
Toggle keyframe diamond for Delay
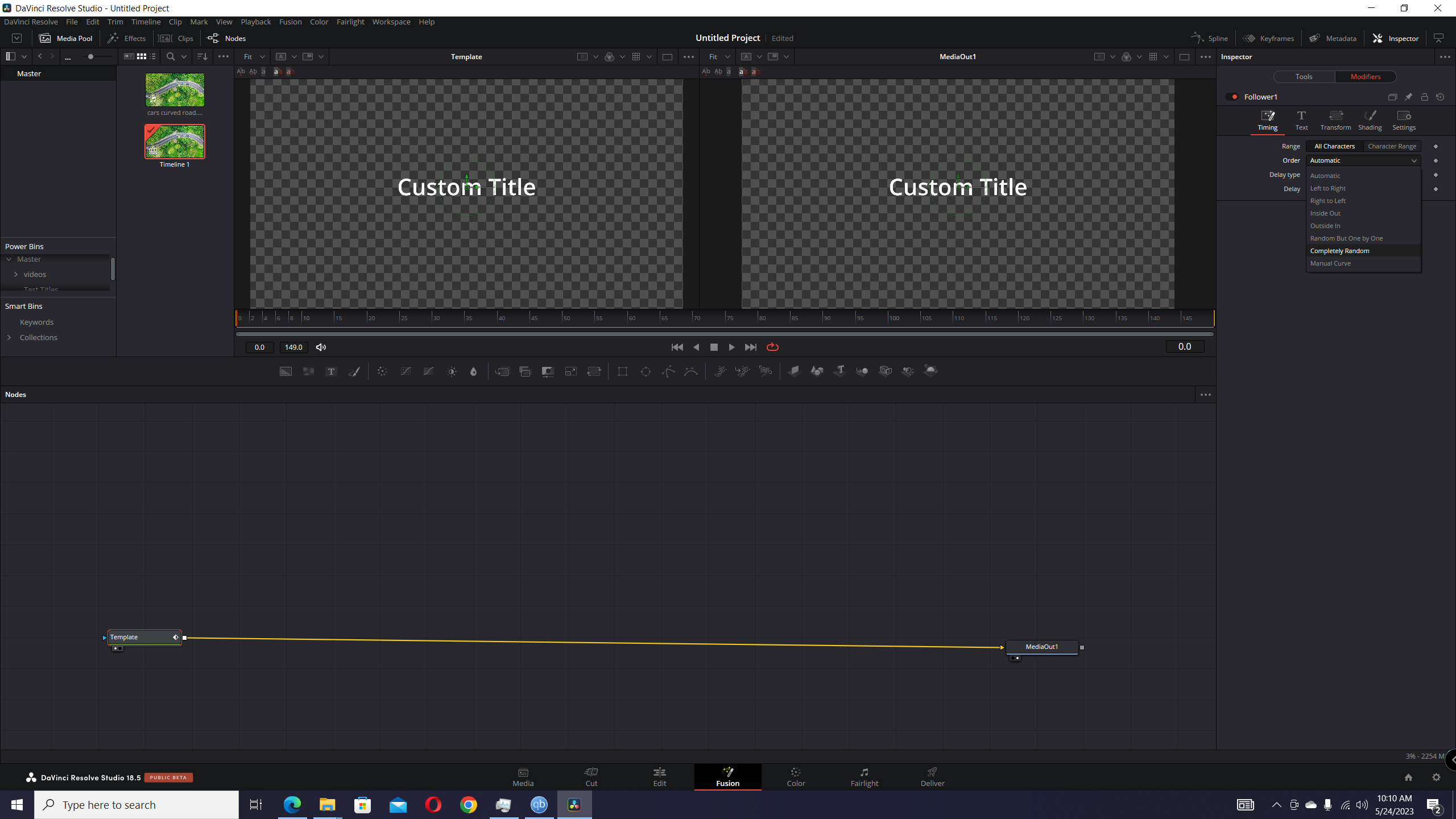click(1436, 189)
